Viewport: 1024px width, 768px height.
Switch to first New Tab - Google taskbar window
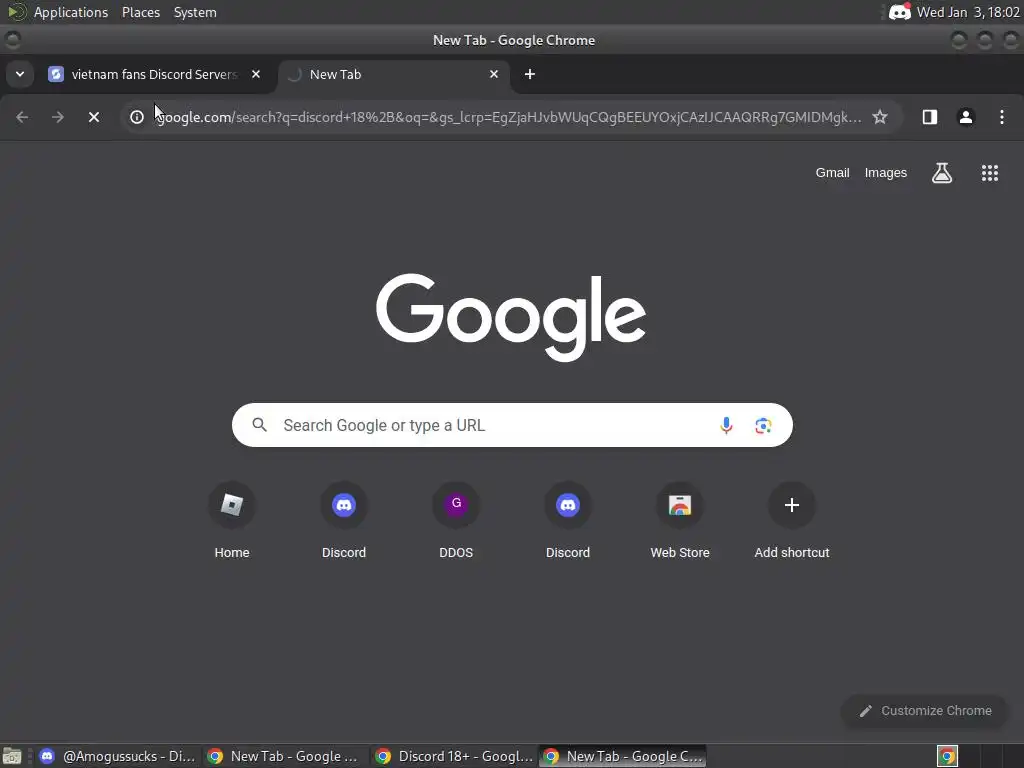pos(283,756)
